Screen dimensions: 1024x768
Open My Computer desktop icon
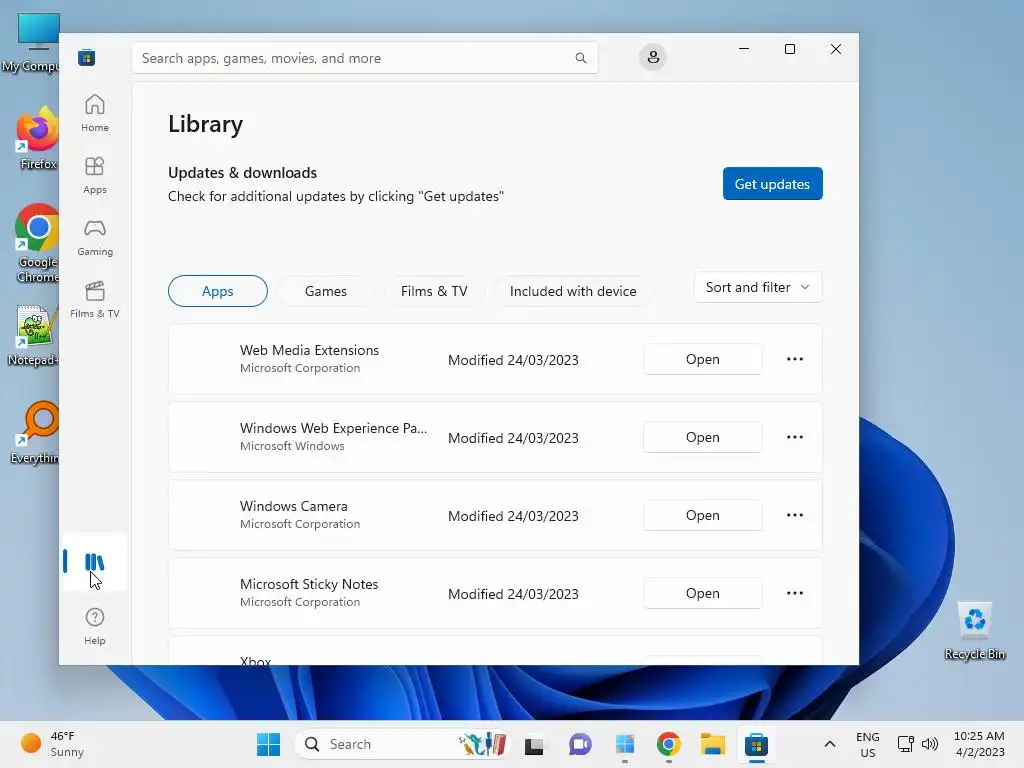click(33, 42)
